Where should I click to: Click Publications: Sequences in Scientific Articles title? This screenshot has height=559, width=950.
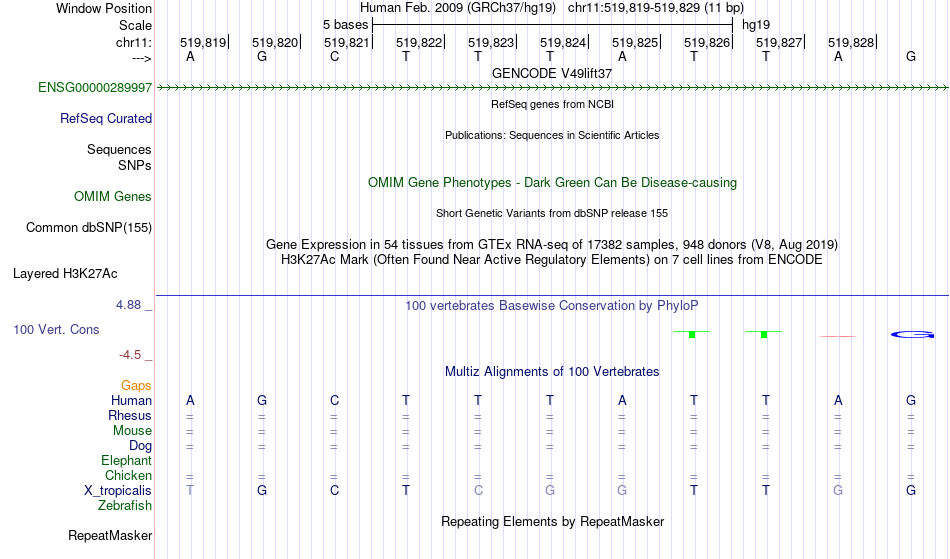tap(552, 135)
